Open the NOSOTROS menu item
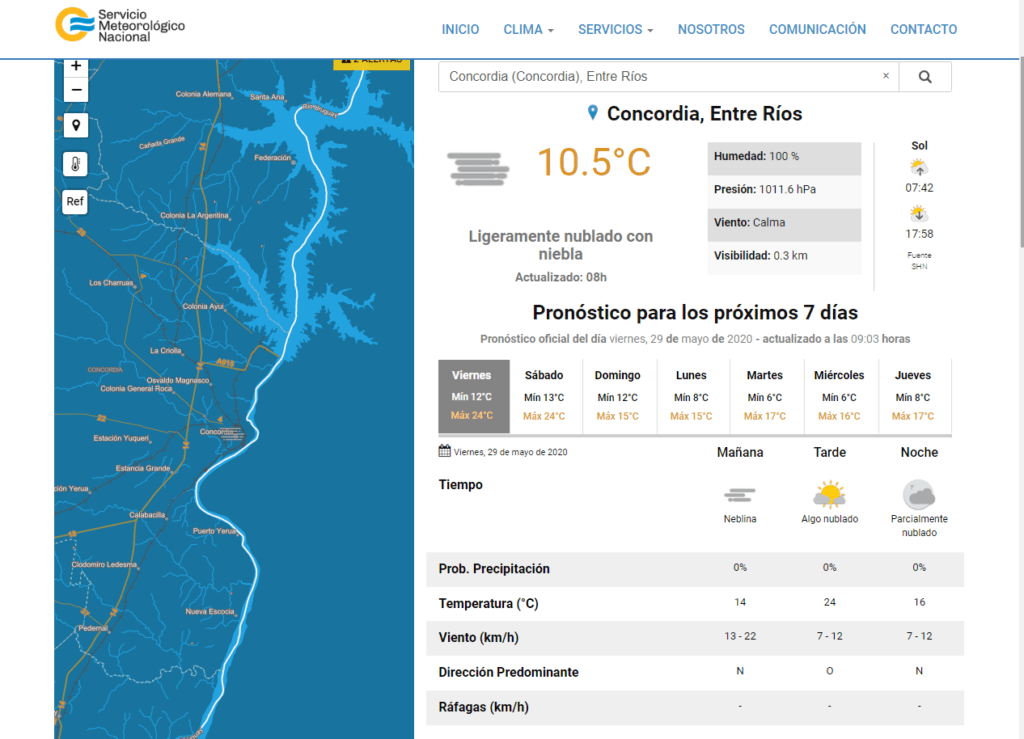The width and height of the screenshot is (1024, 739). pos(711,29)
